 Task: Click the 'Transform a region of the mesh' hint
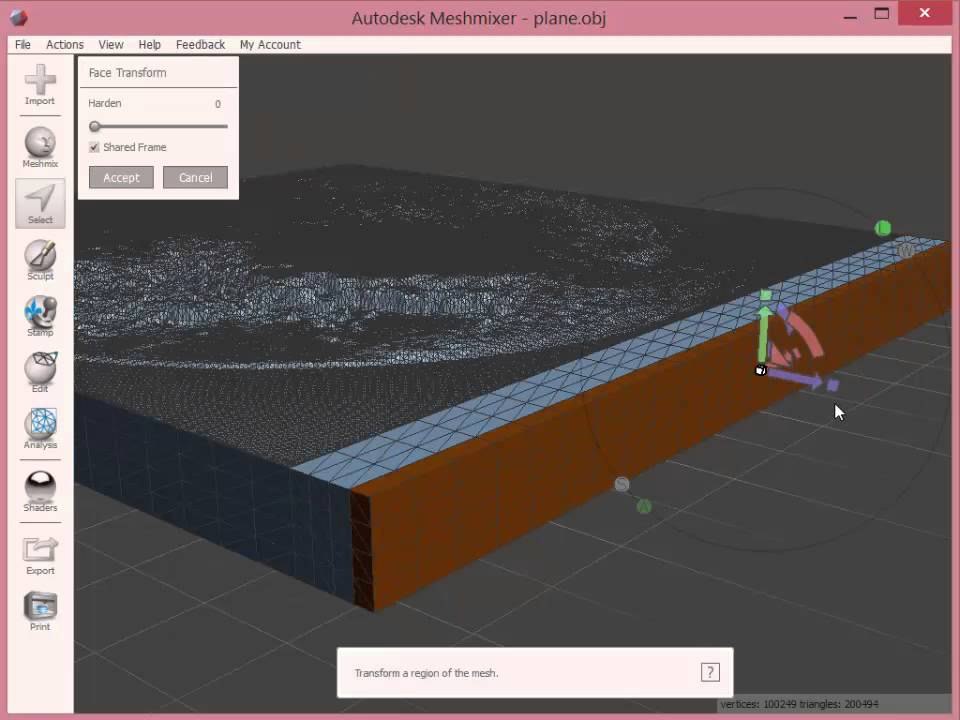click(426, 673)
